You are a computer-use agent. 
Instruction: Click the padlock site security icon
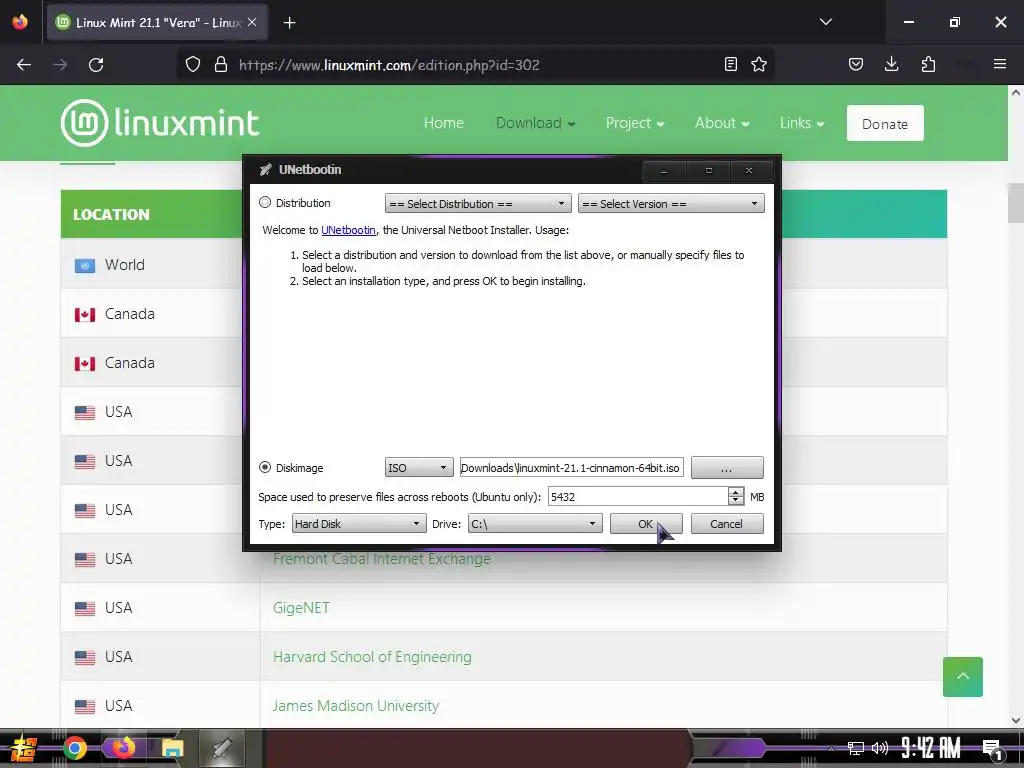(x=221, y=65)
